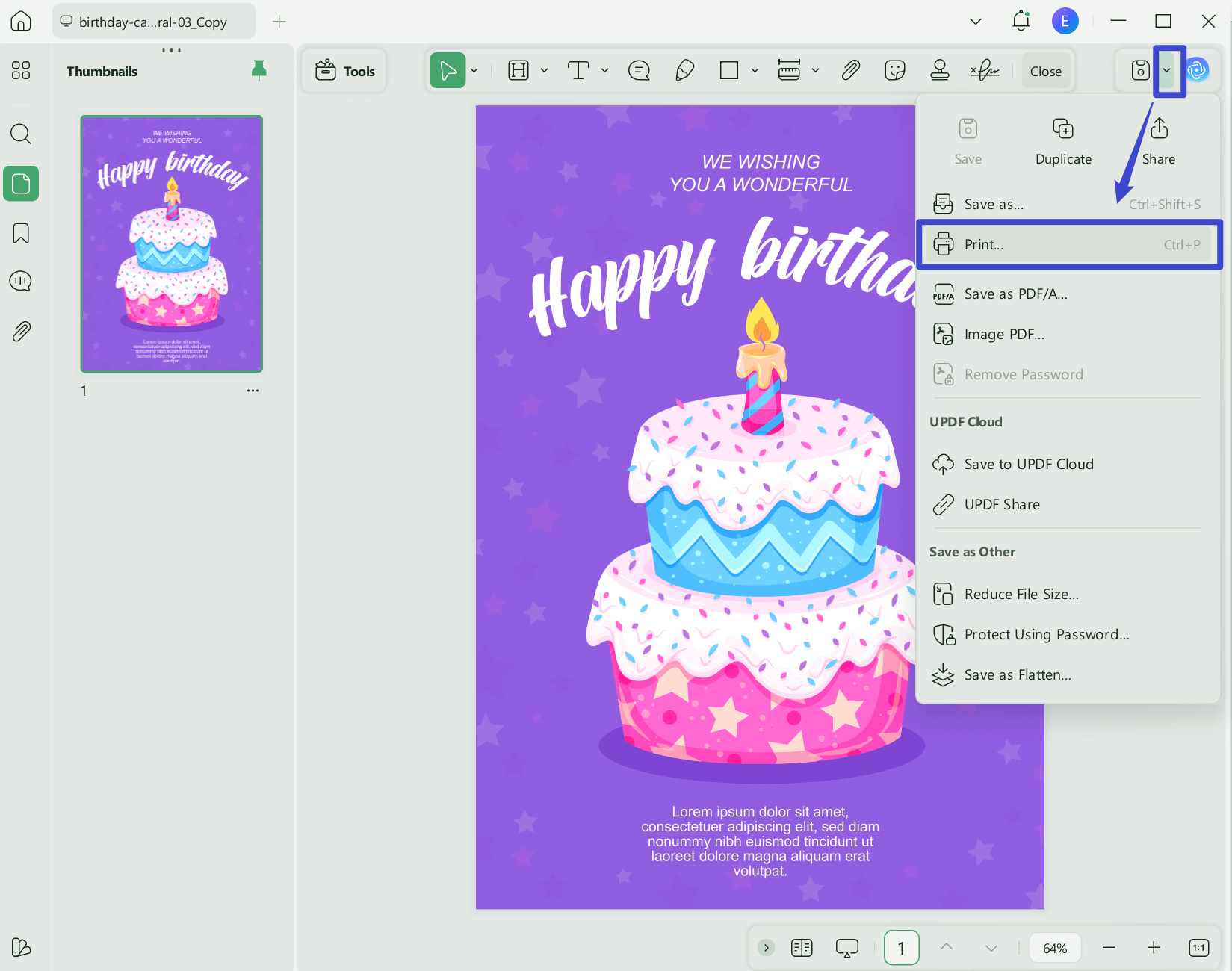The width and height of the screenshot is (1232, 971).
Task: Click Duplicate in the save menu
Action: 1063,142
